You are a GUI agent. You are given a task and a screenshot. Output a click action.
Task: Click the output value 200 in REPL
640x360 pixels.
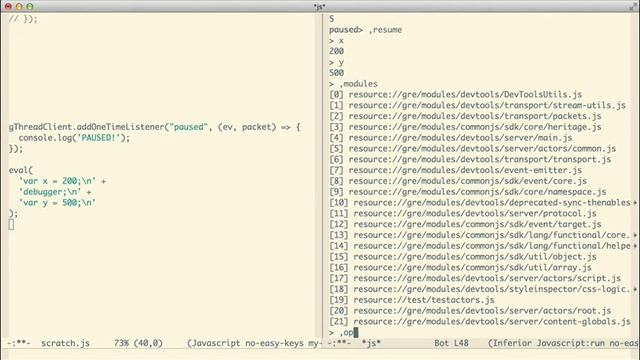pos(336,51)
